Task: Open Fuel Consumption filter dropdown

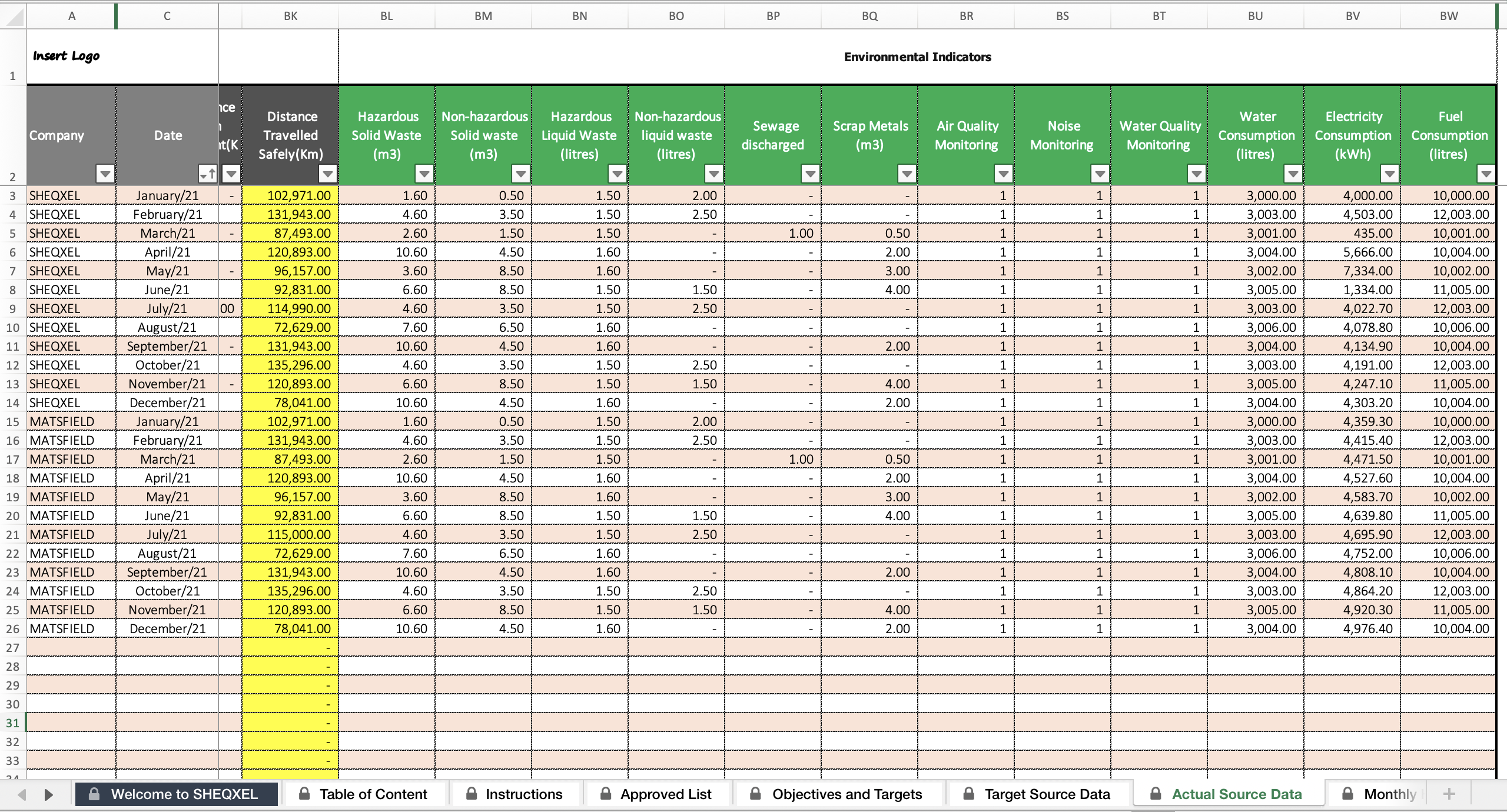Action: pos(1486,174)
